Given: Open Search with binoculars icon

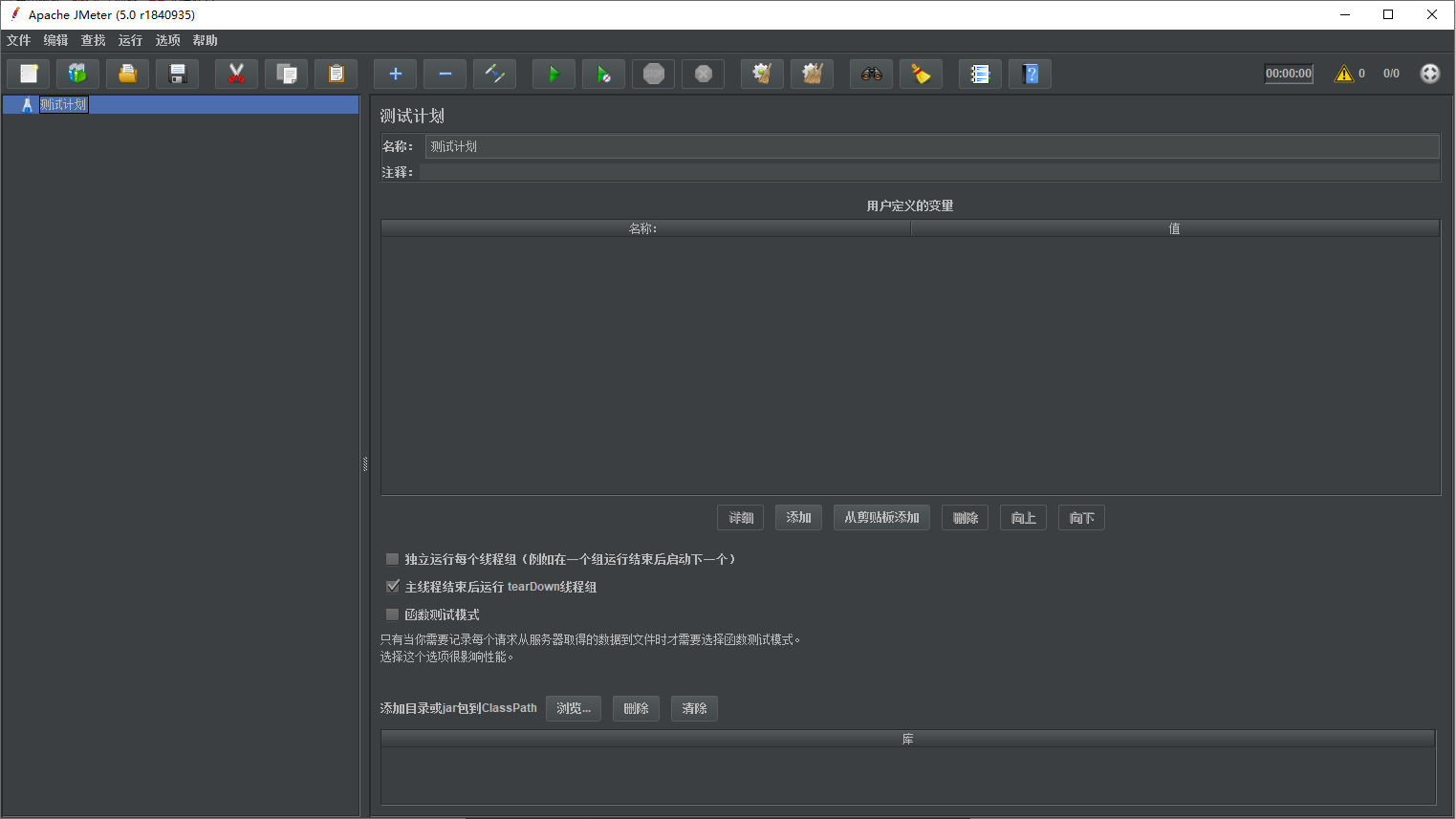Looking at the screenshot, I should tap(871, 74).
